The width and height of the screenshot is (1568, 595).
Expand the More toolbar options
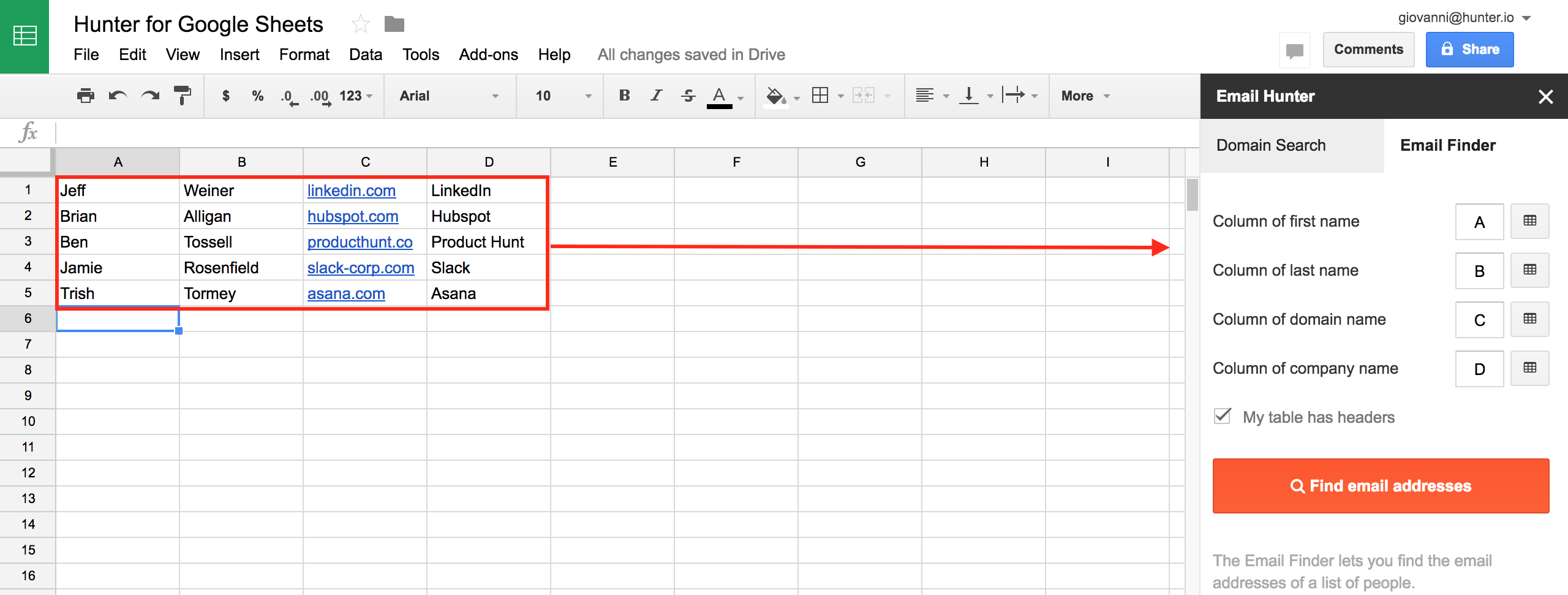tap(1085, 96)
